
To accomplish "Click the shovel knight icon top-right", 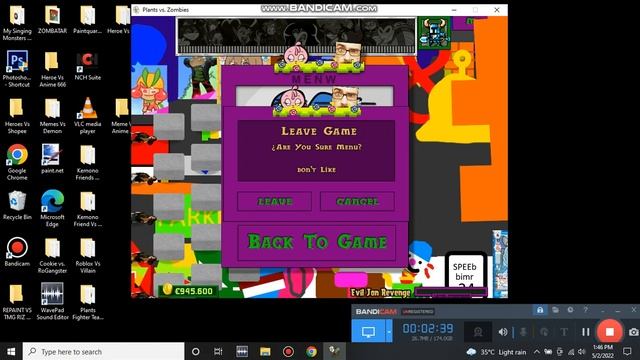I will (x=435, y=33).
